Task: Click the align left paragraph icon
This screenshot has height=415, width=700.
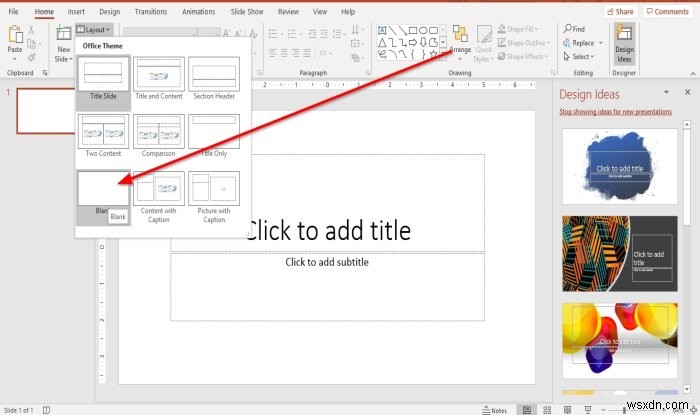Action: (x=273, y=53)
